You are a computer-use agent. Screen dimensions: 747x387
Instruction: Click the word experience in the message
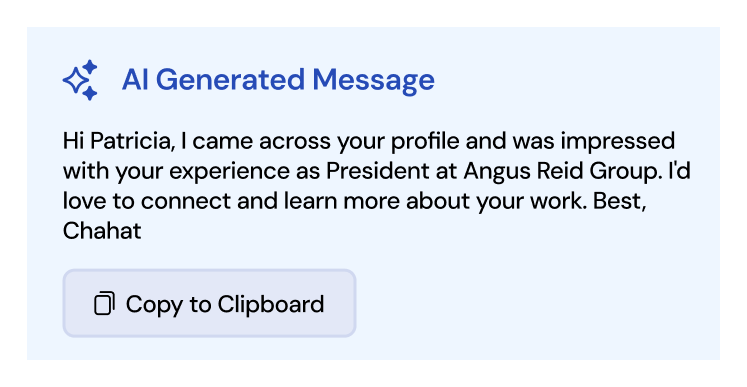click(229, 172)
